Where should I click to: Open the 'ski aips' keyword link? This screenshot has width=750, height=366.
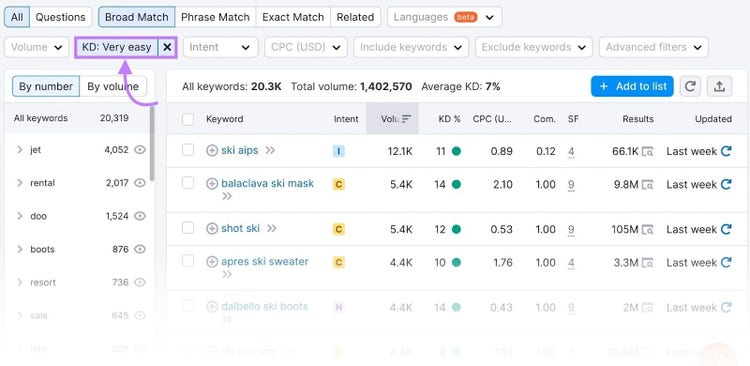pyautogui.click(x=240, y=150)
